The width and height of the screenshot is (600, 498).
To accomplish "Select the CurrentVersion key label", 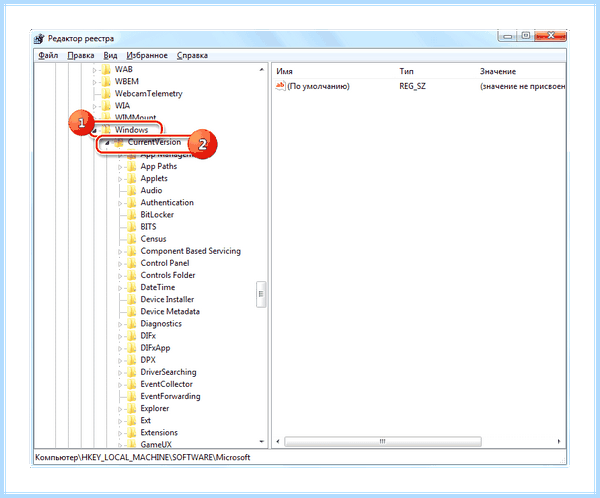I will pyautogui.click(x=154, y=142).
